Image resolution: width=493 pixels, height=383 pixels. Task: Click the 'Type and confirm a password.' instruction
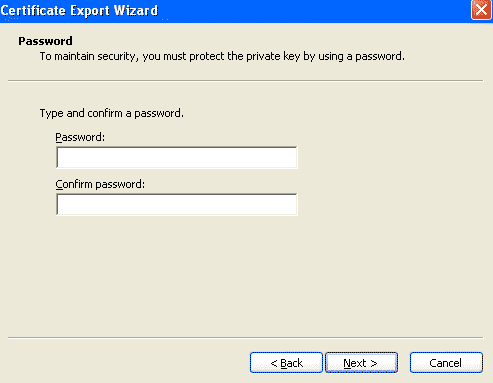pyautogui.click(x=112, y=113)
